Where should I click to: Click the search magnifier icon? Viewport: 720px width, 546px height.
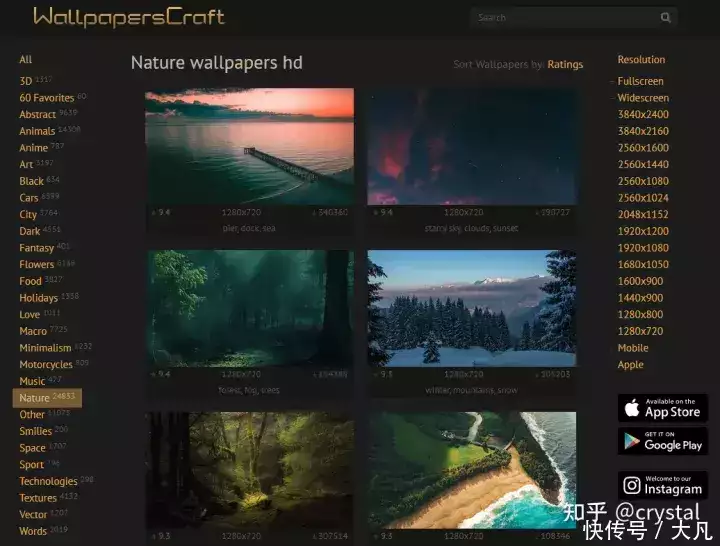point(665,17)
